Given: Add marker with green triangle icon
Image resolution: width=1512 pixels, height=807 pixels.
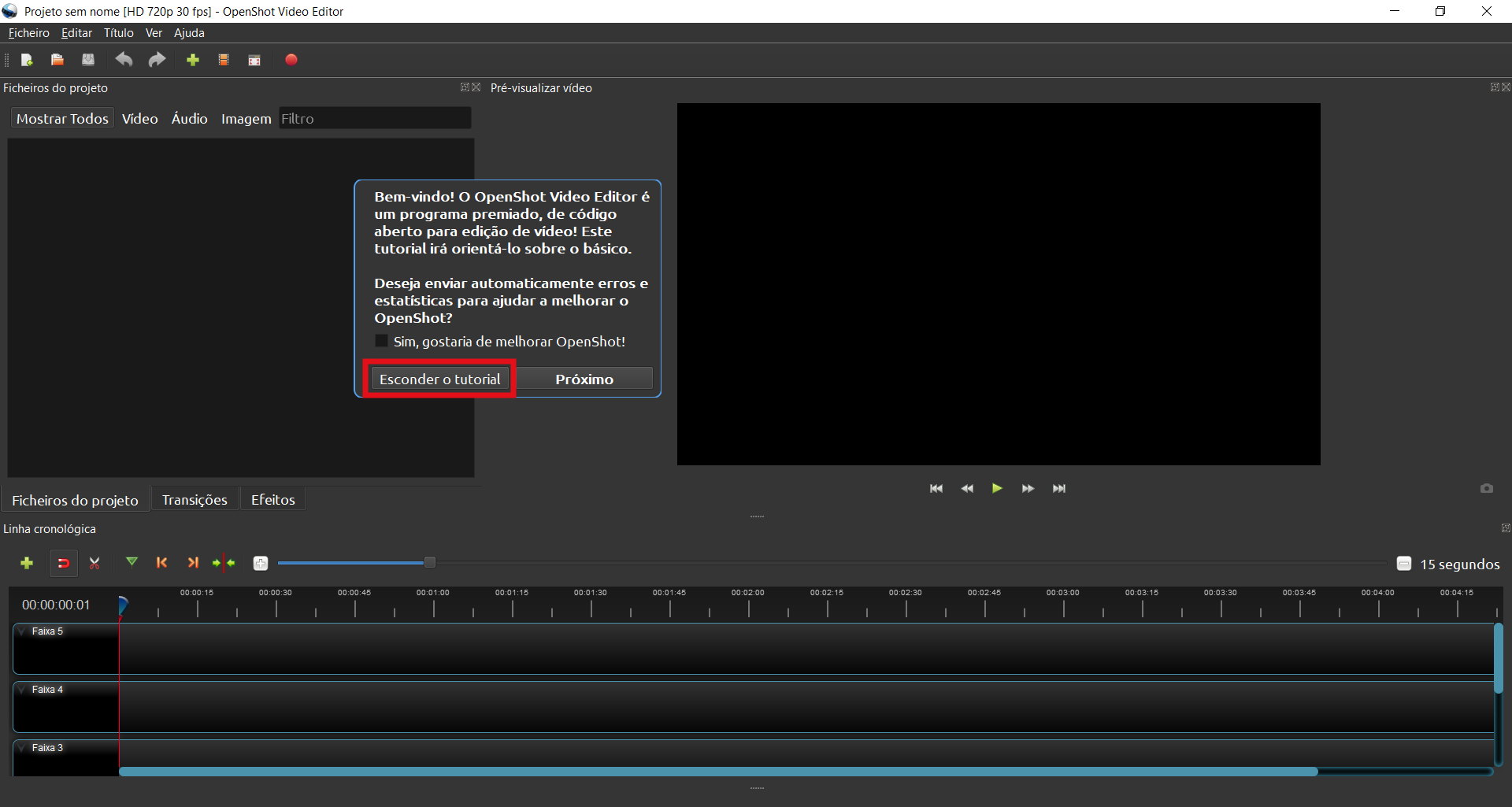Looking at the screenshot, I should (132, 562).
